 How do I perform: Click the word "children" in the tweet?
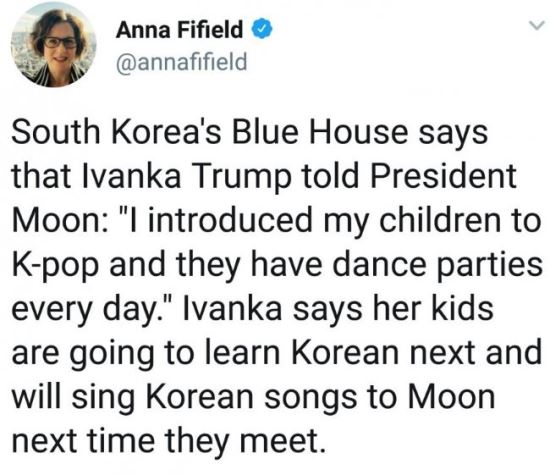441,220
